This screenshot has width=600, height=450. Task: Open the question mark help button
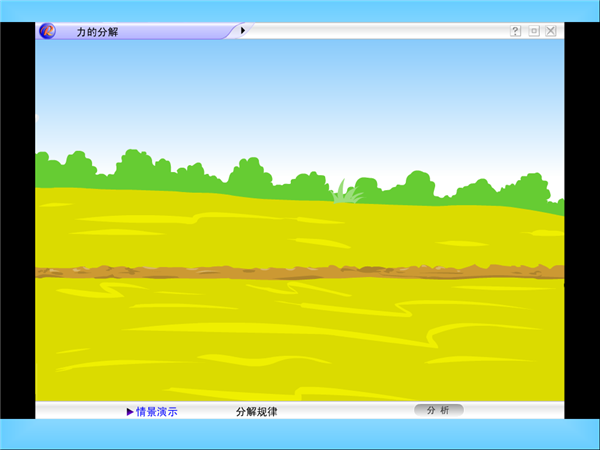[515, 31]
